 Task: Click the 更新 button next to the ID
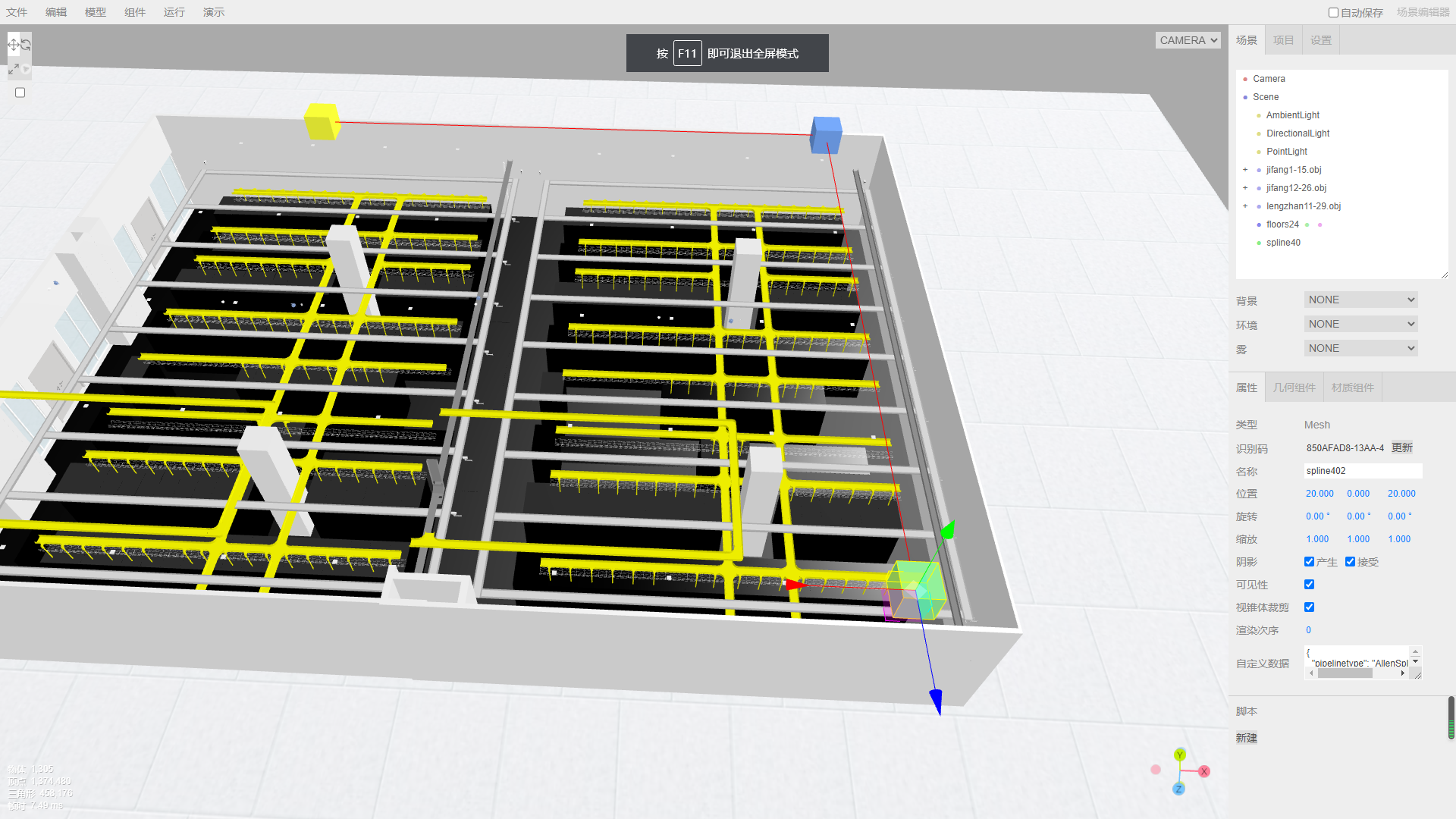click(1401, 448)
